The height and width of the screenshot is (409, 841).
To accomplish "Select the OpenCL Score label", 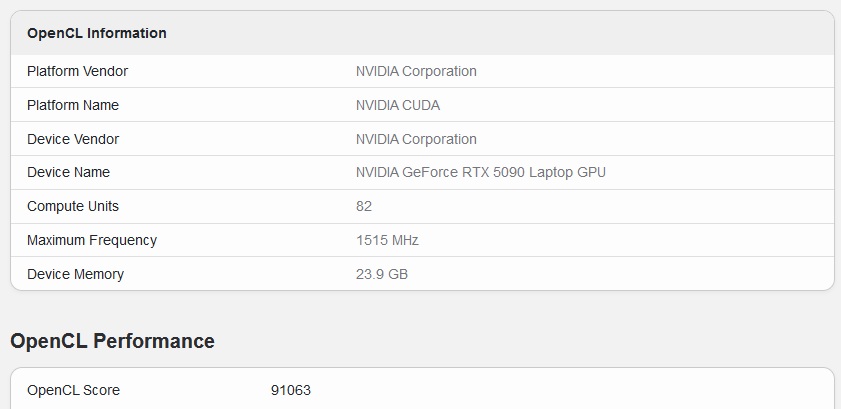I will [x=73, y=390].
